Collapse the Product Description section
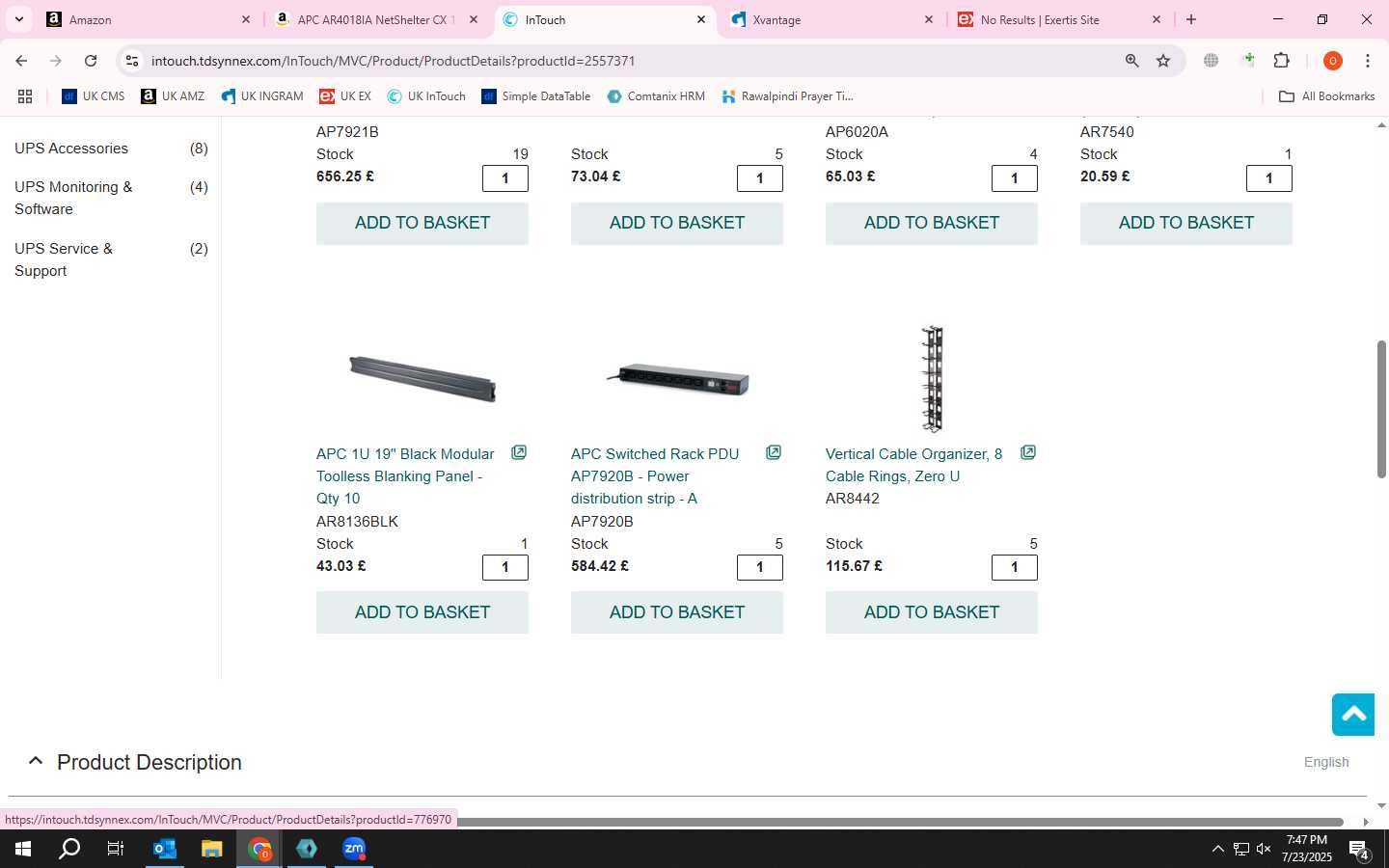This screenshot has height=868, width=1389. 36,761
